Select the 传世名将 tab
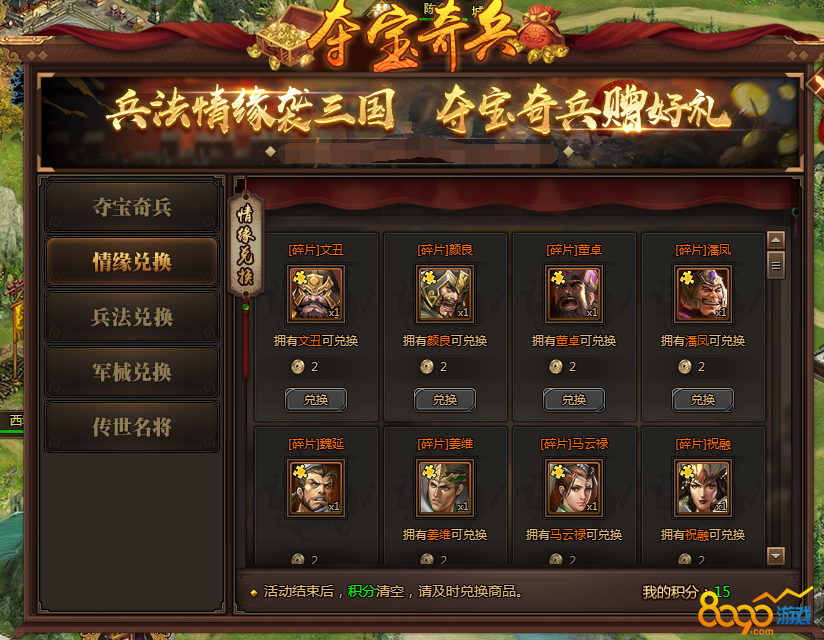 click(x=132, y=427)
